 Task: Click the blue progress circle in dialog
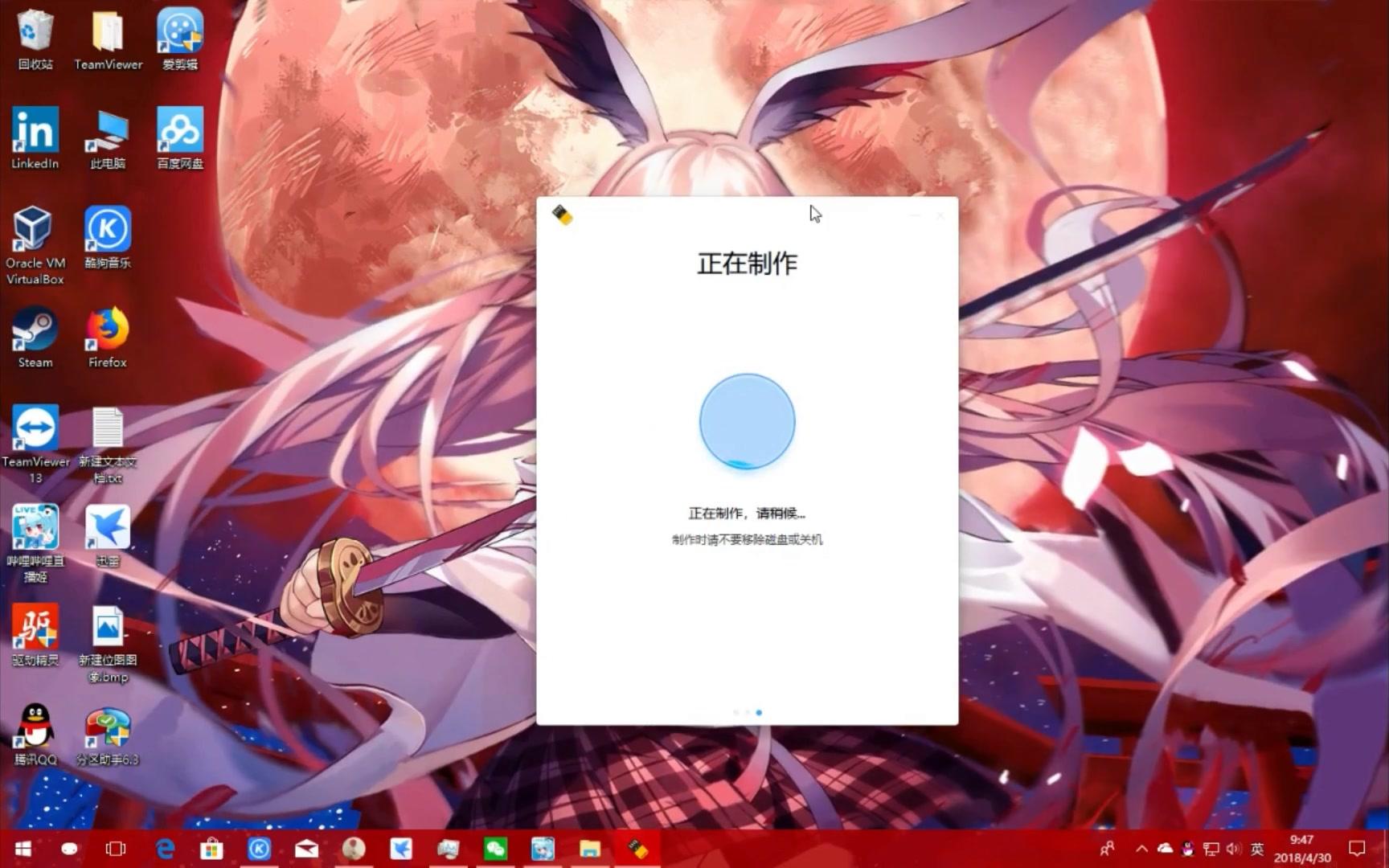pos(746,421)
